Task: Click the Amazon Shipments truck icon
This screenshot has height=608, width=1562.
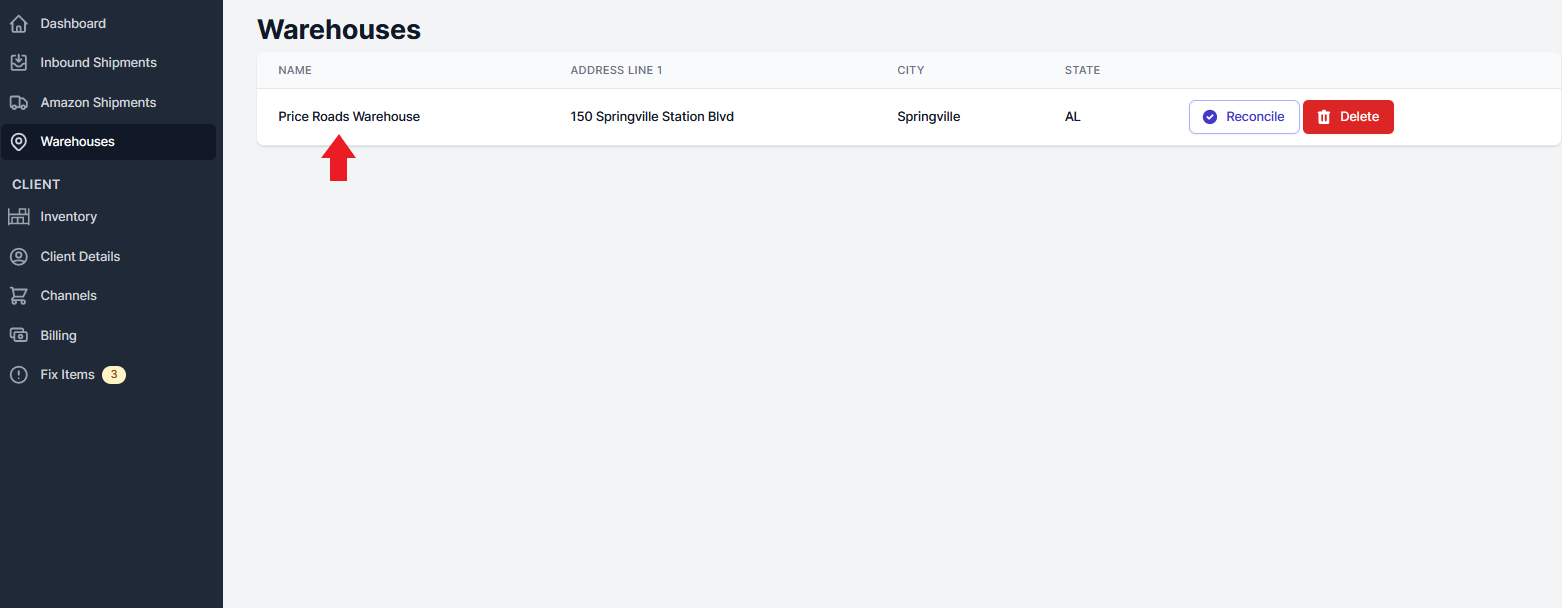Action: pos(18,102)
